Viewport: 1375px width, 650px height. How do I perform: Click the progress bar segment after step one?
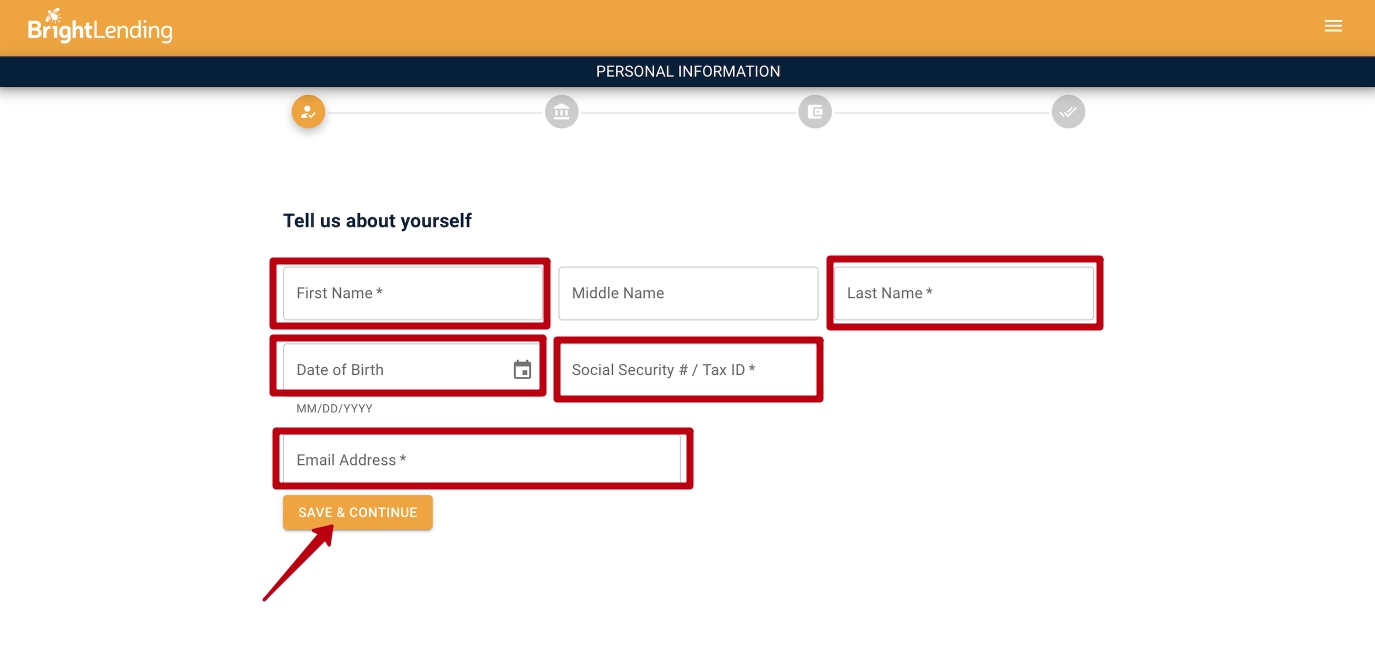(435, 111)
